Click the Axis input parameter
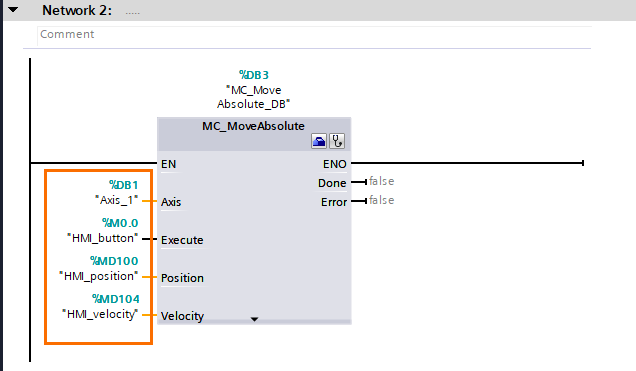 [171, 202]
